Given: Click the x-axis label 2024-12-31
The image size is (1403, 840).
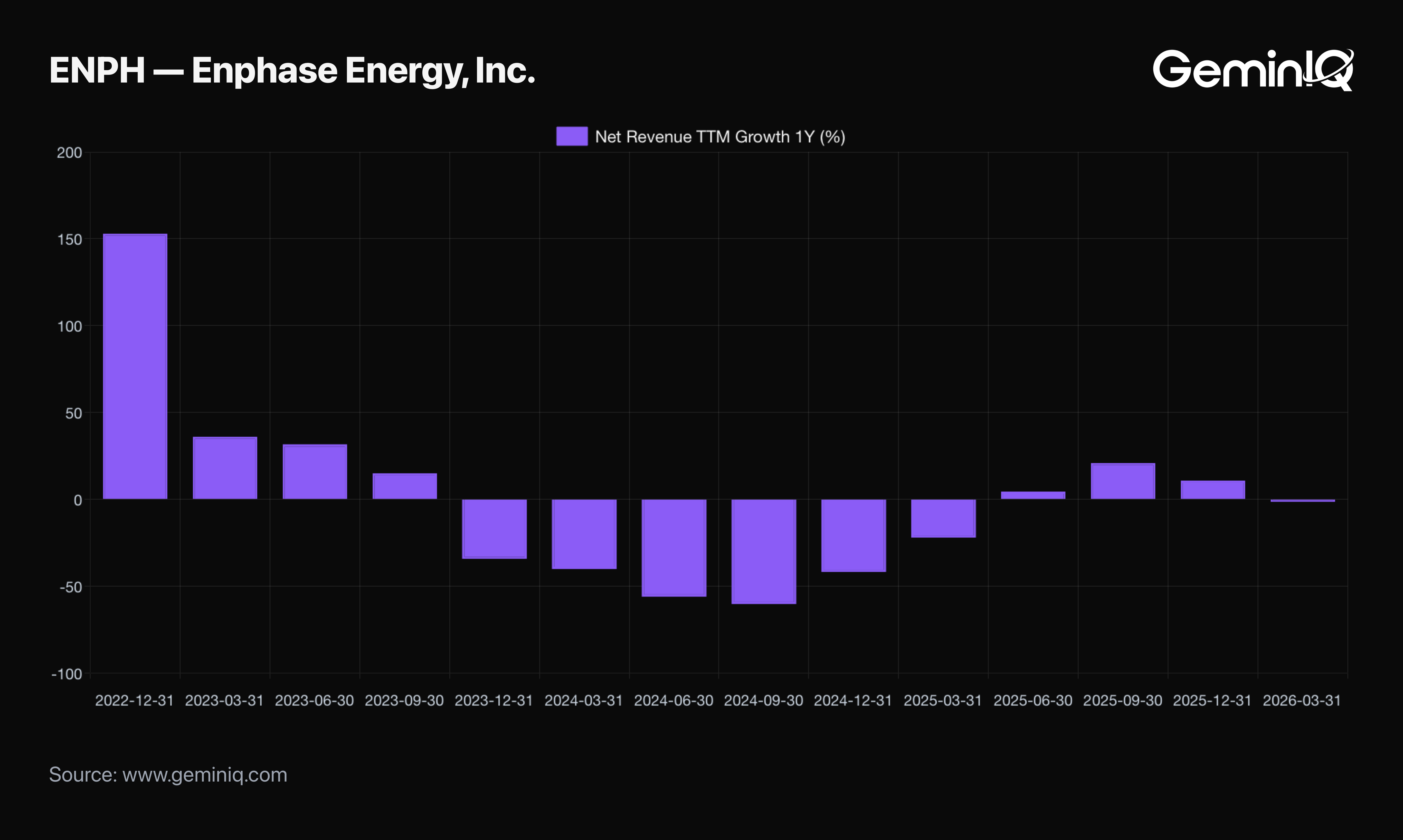Looking at the screenshot, I should click(853, 701).
